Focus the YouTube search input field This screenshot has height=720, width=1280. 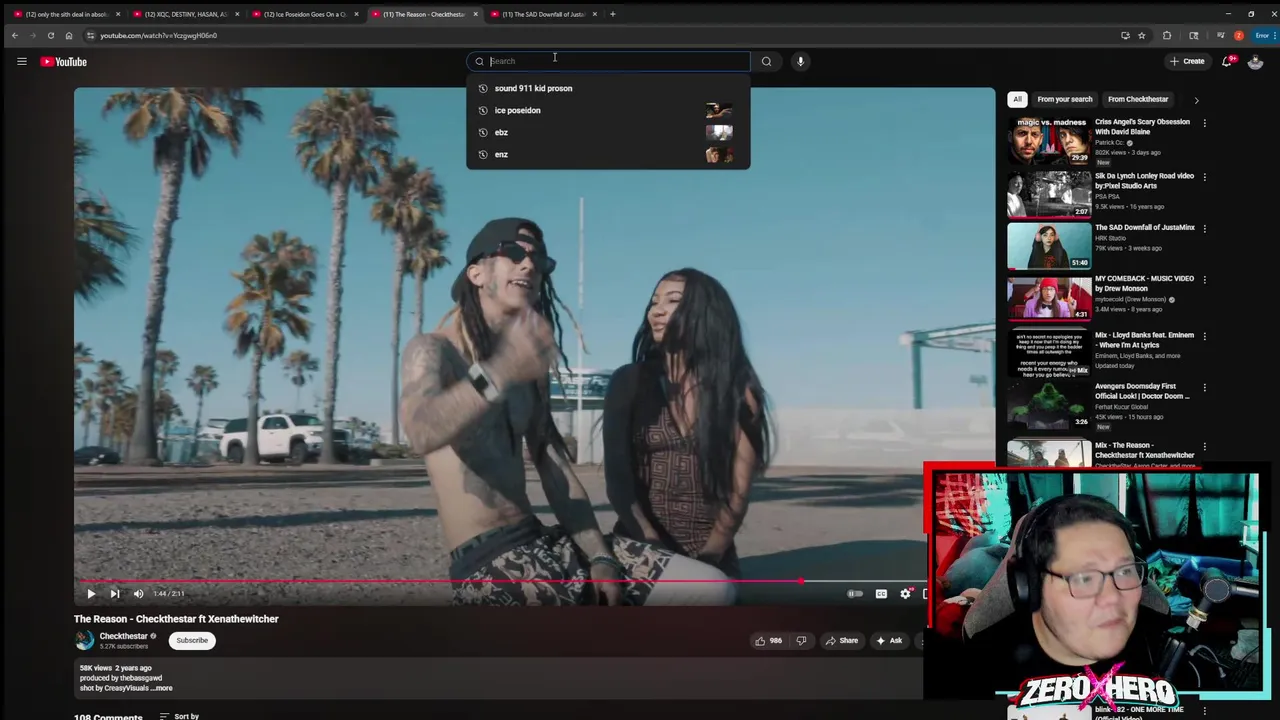tap(608, 61)
